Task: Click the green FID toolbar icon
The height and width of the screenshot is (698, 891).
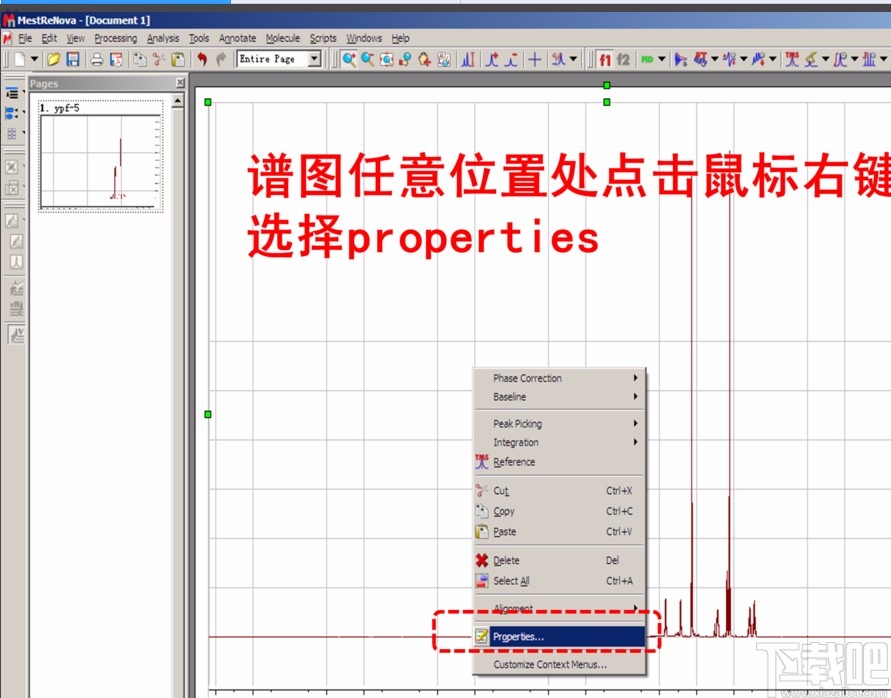Action: [x=647, y=59]
